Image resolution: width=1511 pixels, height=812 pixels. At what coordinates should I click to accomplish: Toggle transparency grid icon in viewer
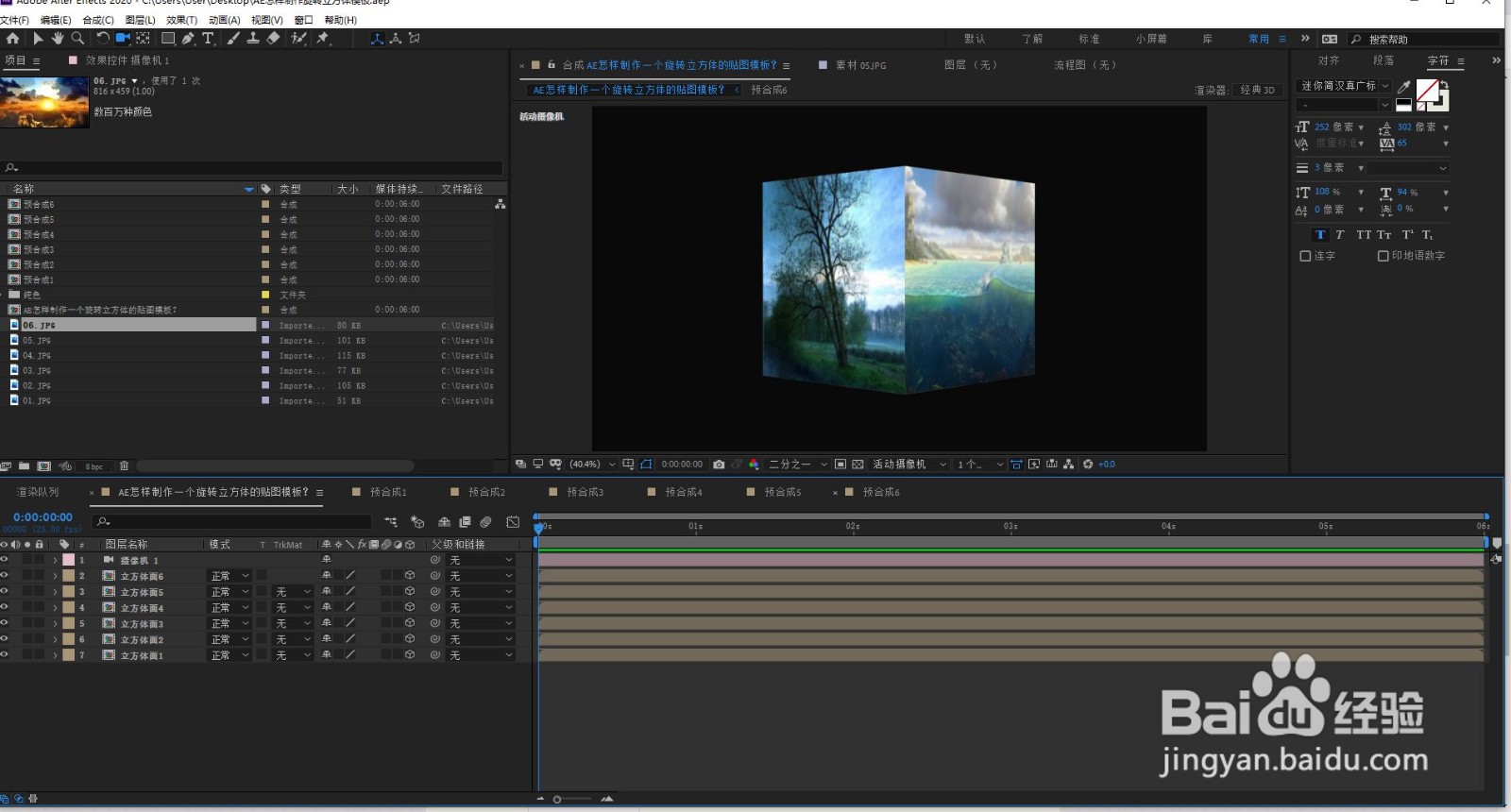pyautogui.click(x=857, y=465)
